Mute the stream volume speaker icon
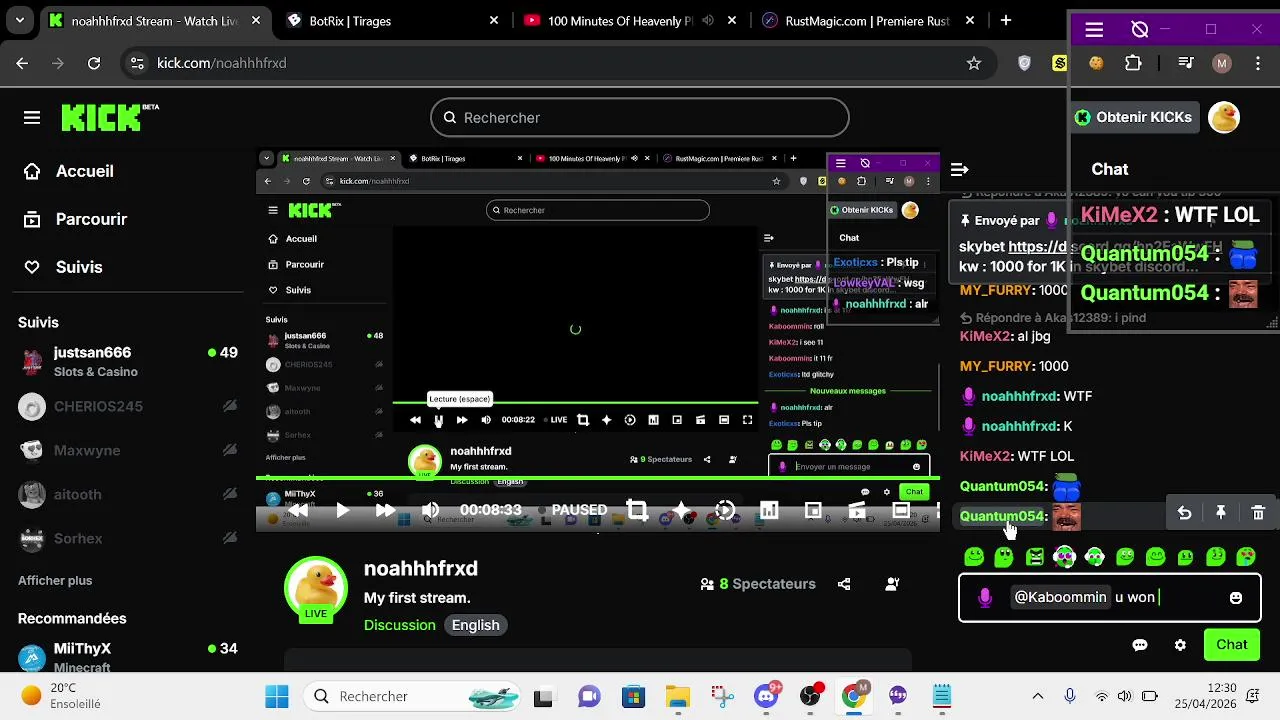 pos(430,510)
